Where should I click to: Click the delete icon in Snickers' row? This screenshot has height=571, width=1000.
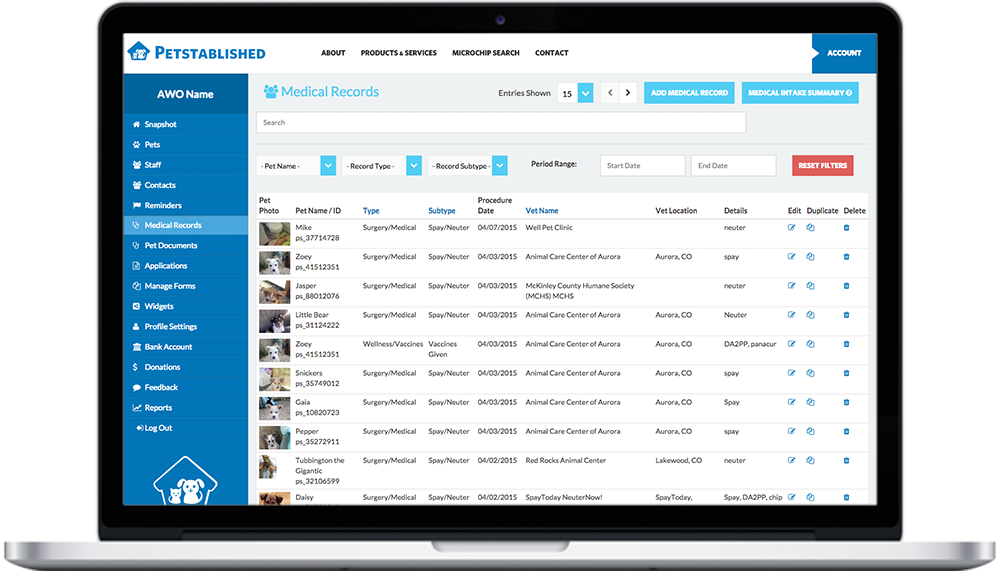point(846,373)
